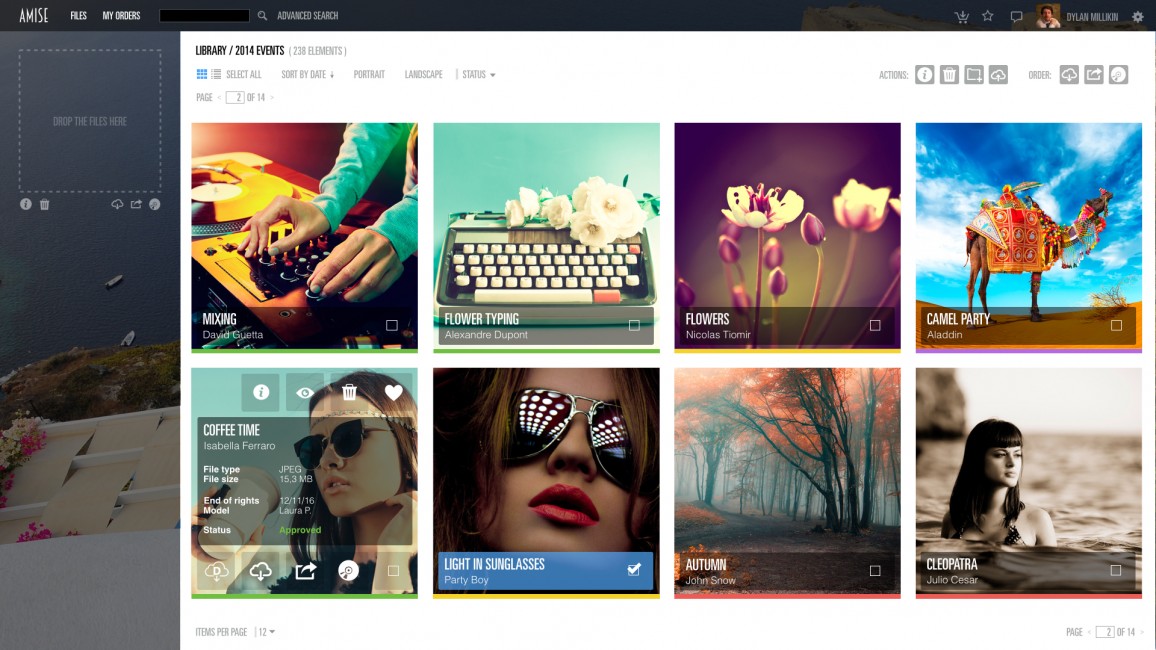Image resolution: width=1156 pixels, height=650 pixels.
Task: Click the search magnifier icon
Action: [x=262, y=15]
